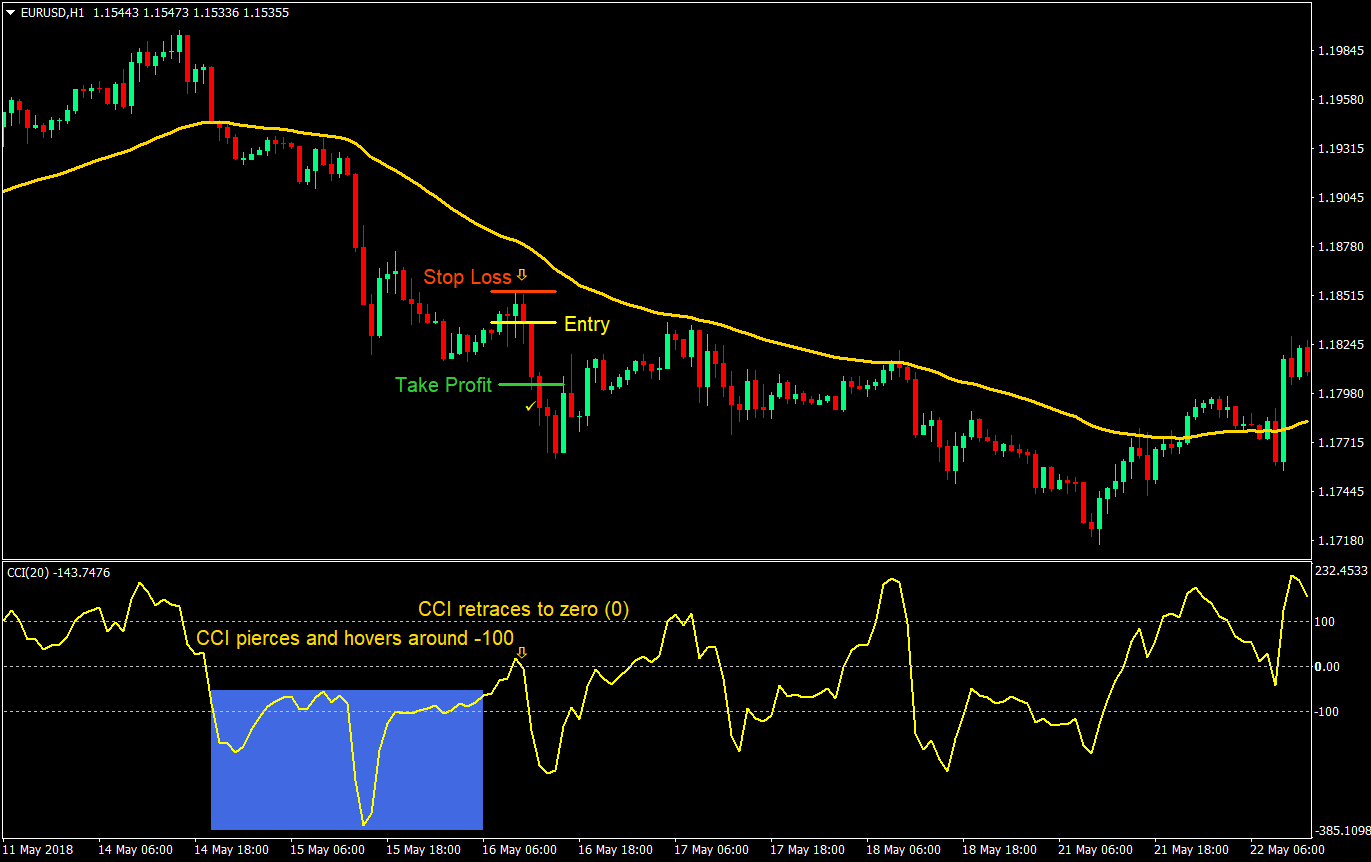Expand the EURUSD chart quote dropdown triangle

tap(10, 14)
